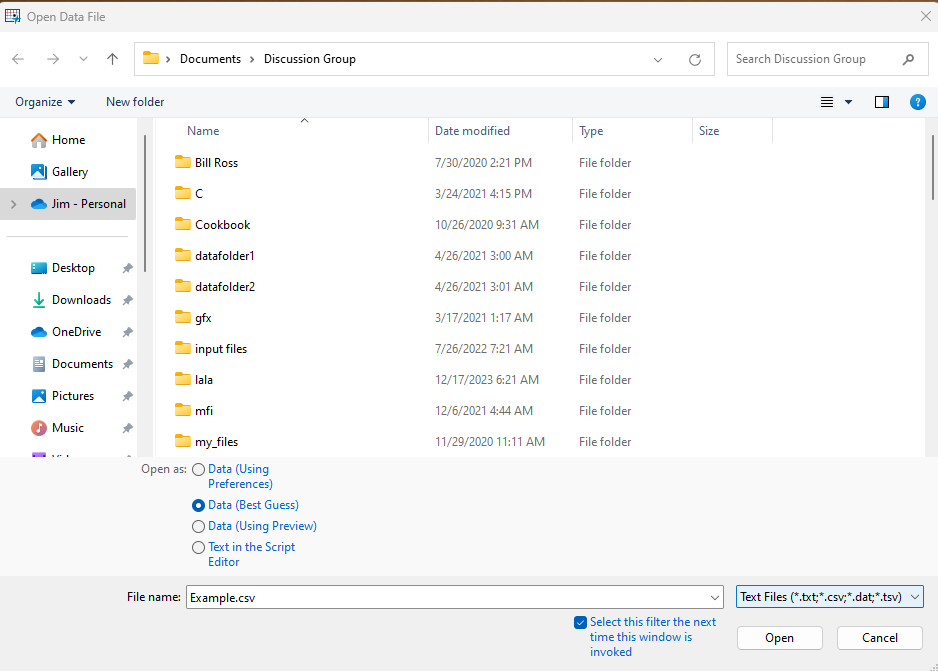
Task: Expand the File name history dropdown
Action: [x=714, y=597]
